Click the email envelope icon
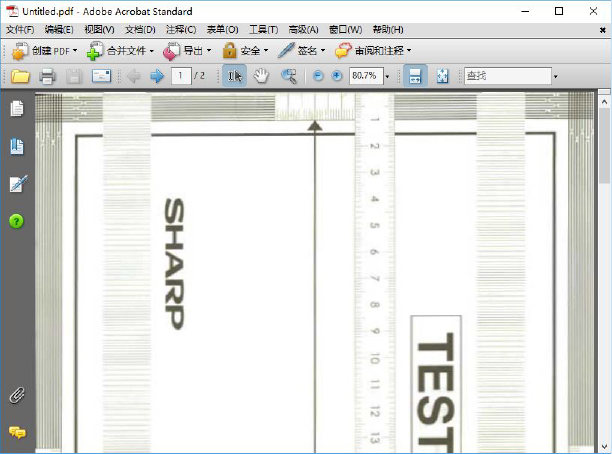 (101, 76)
